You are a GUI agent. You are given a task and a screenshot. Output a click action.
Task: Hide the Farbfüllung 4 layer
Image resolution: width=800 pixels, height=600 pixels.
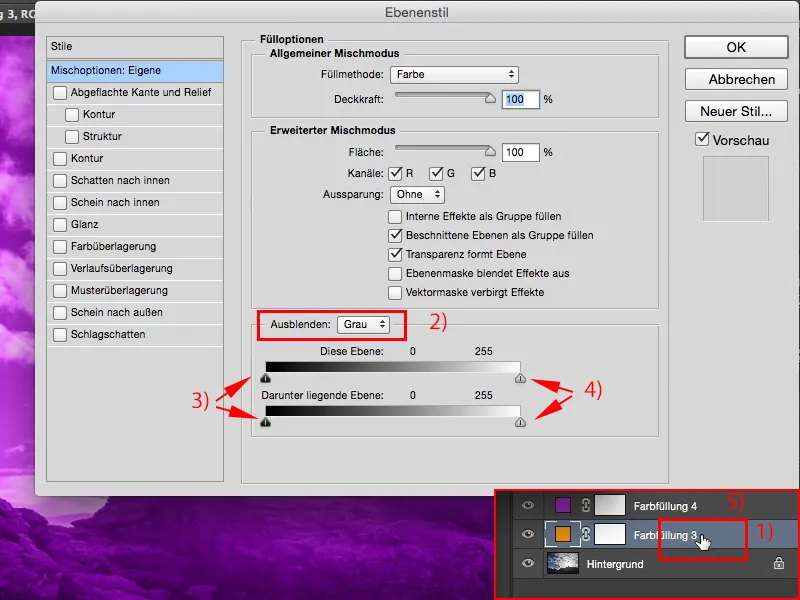(x=528, y=505)
